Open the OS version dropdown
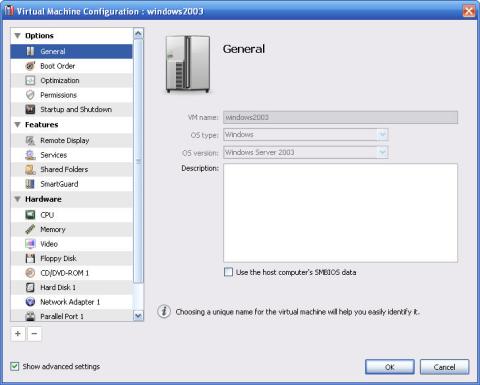Screen dimensions: 480x385 click(383, 153)
